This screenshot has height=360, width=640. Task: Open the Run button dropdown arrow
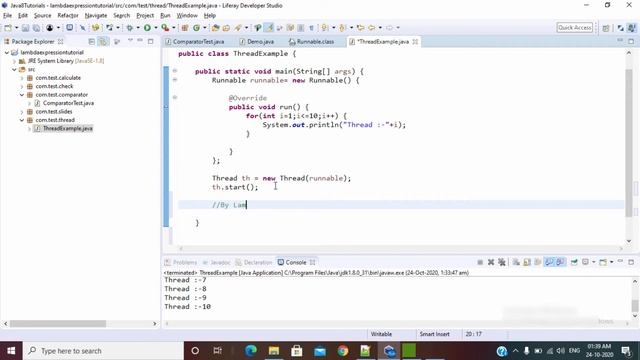coord(156,28)
